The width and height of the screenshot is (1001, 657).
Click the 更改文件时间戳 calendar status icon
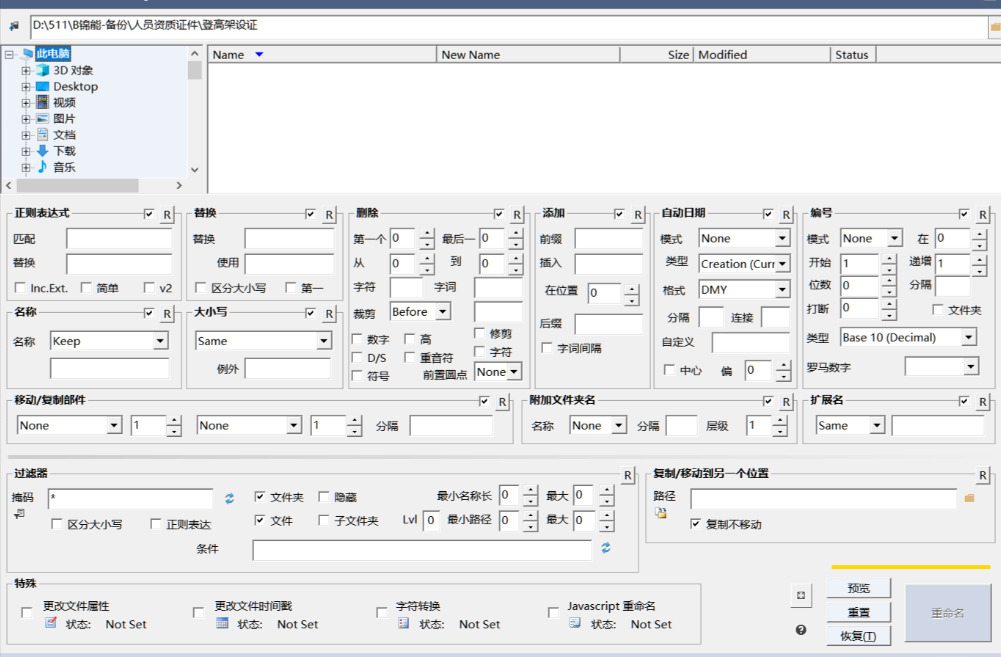[x=223, y=623]
